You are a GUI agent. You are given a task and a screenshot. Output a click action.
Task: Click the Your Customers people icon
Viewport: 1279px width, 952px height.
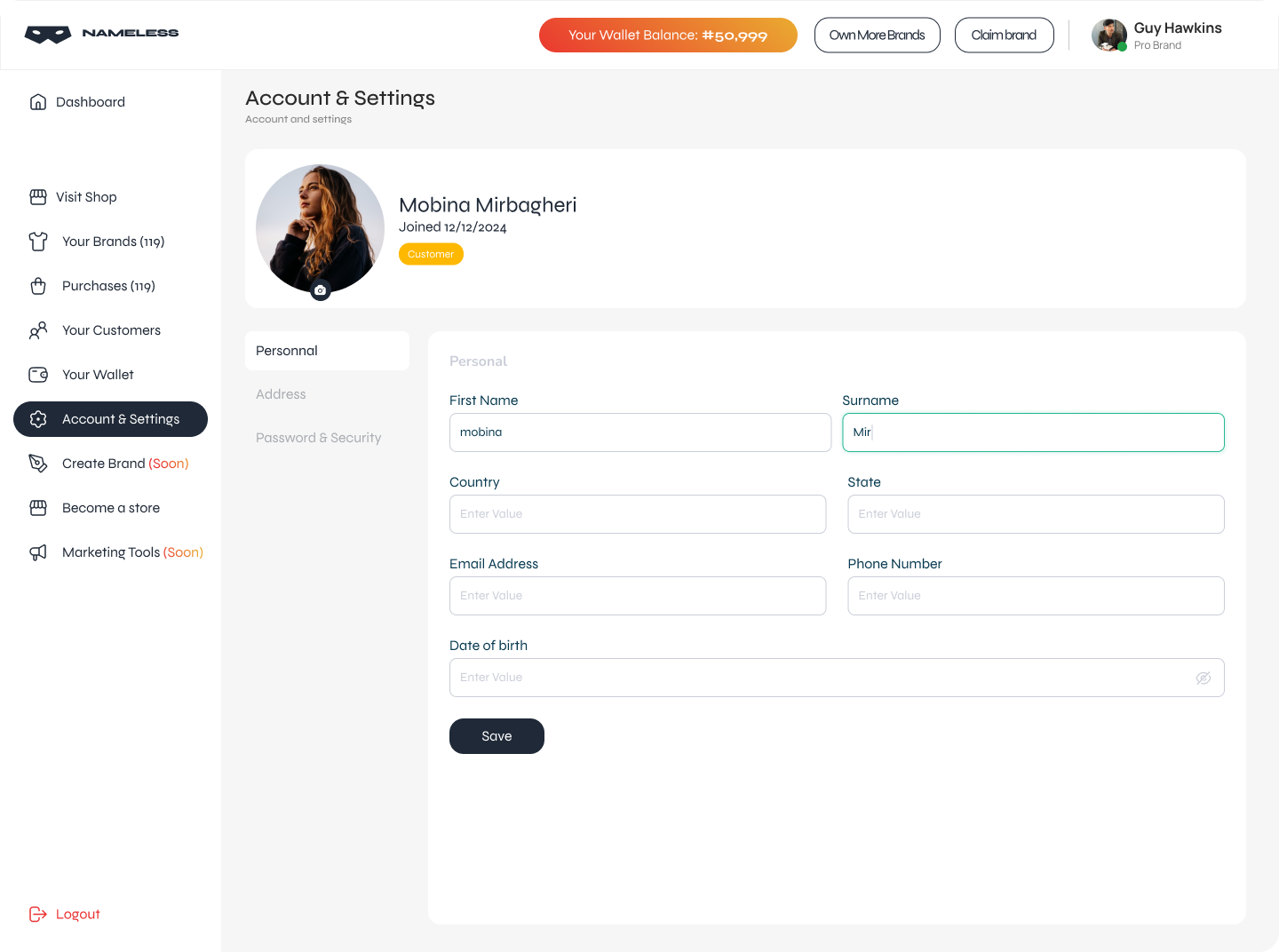coord(38,330)
